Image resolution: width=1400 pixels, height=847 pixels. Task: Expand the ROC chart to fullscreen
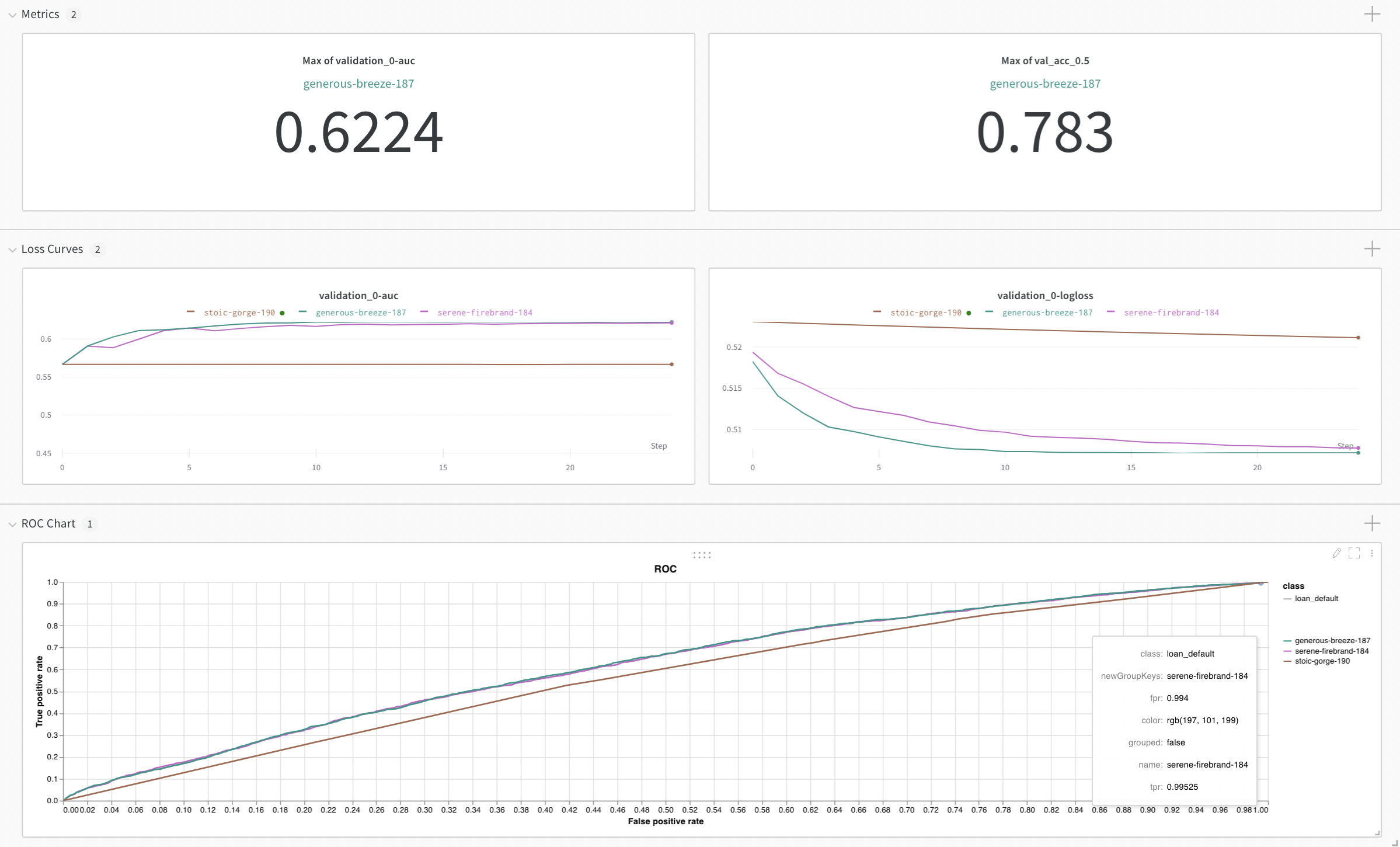[x=1354, y=553]
